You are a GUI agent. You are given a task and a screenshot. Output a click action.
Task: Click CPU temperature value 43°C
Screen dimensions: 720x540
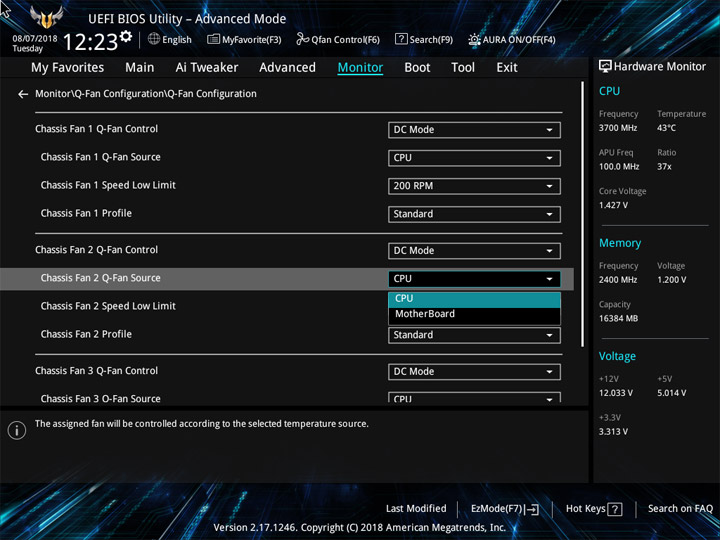pyautogui.click(x=666, y=128)
